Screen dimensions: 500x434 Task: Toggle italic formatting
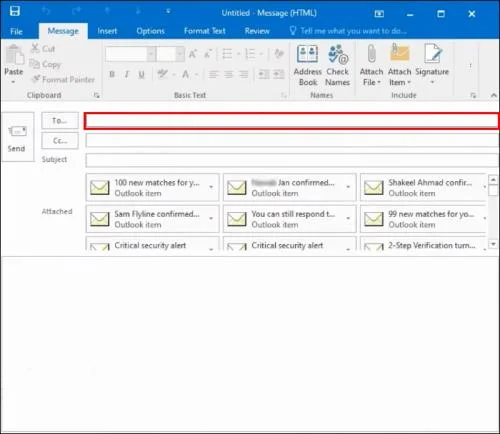pos(127,74)
